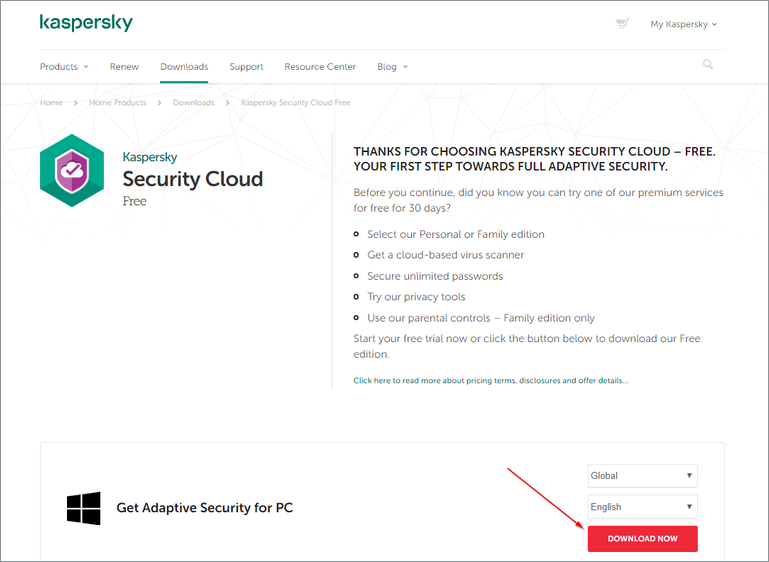Expand the Products menu
Image resolution: width=769 pixels, height=562 pixels.
(x=64, y=67)
